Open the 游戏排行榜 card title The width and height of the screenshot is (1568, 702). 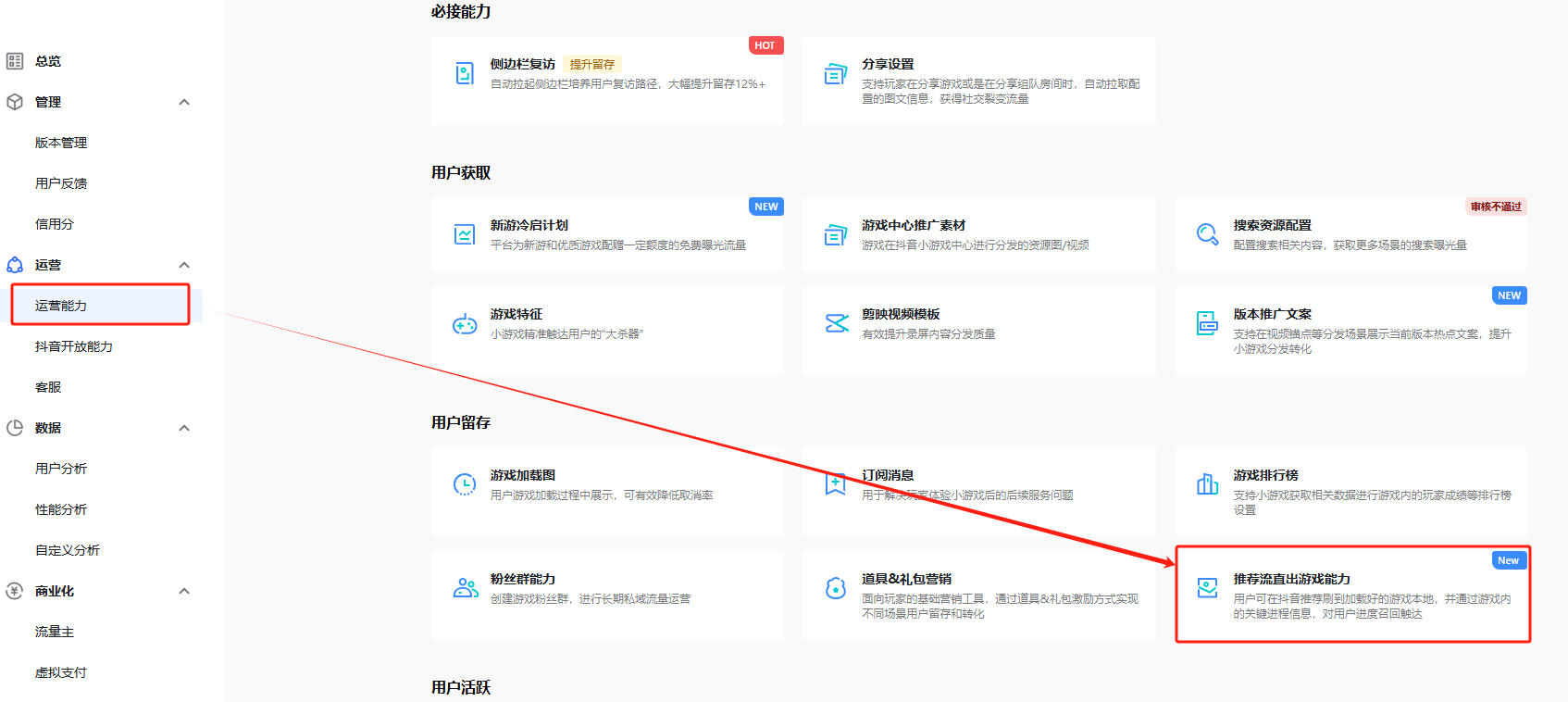1266,475
